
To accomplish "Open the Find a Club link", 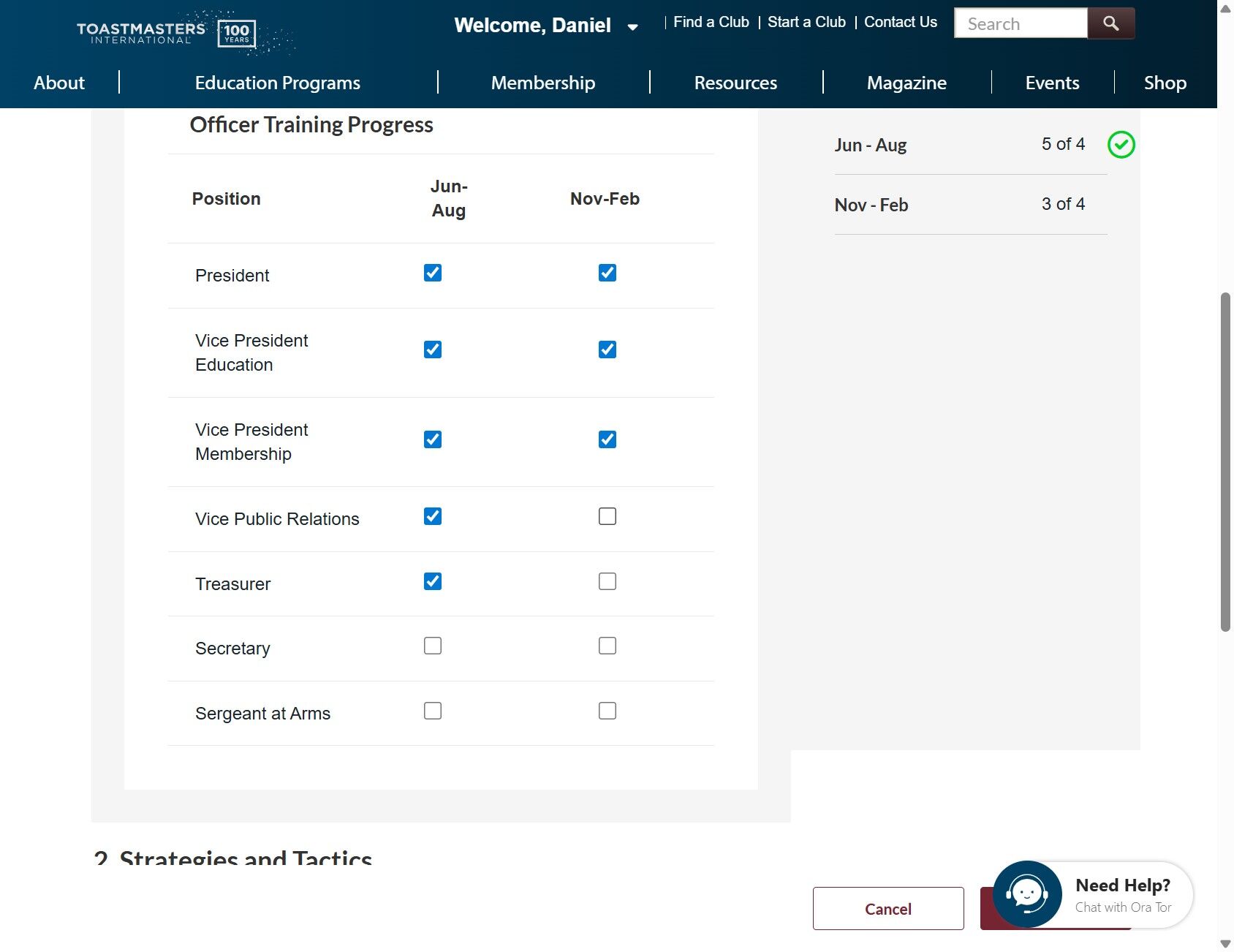I will coord(710,22).
